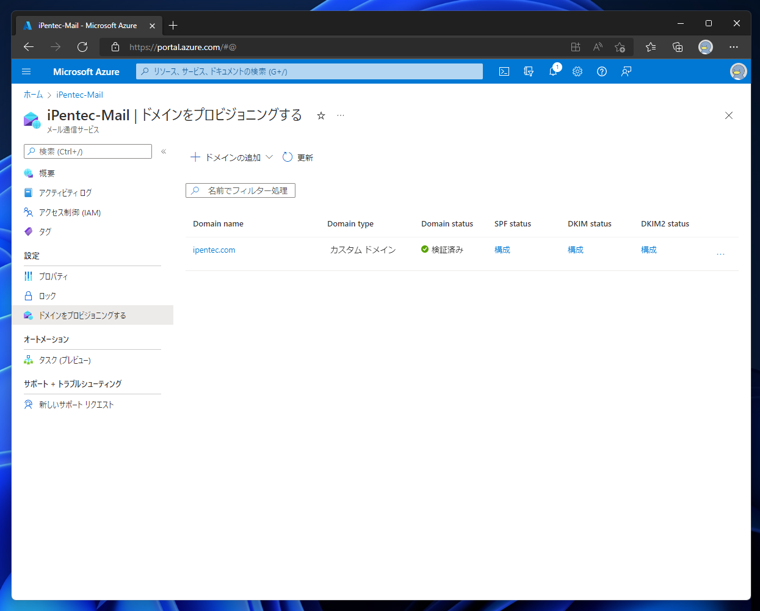The height and width of the screenshot is (611, 760).
Task: Open row options for ipentec.com
Action: tap(721, 253)
